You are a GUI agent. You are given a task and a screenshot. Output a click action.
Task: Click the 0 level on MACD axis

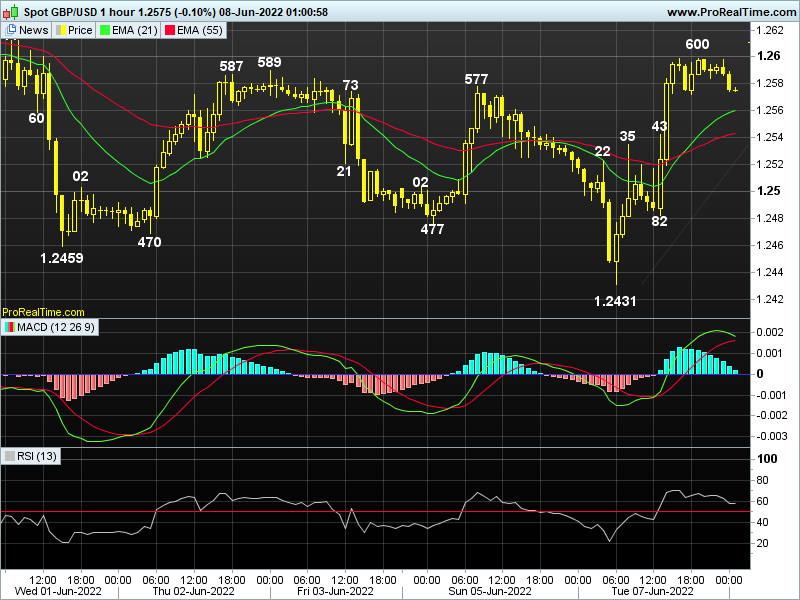pos(760,374)
